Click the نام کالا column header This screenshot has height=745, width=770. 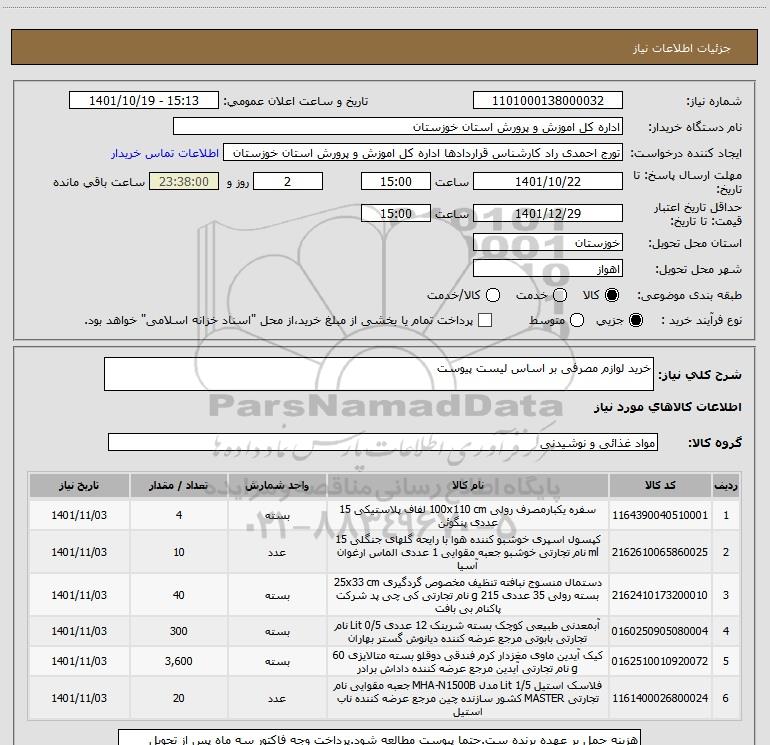[x=468, y=486]
